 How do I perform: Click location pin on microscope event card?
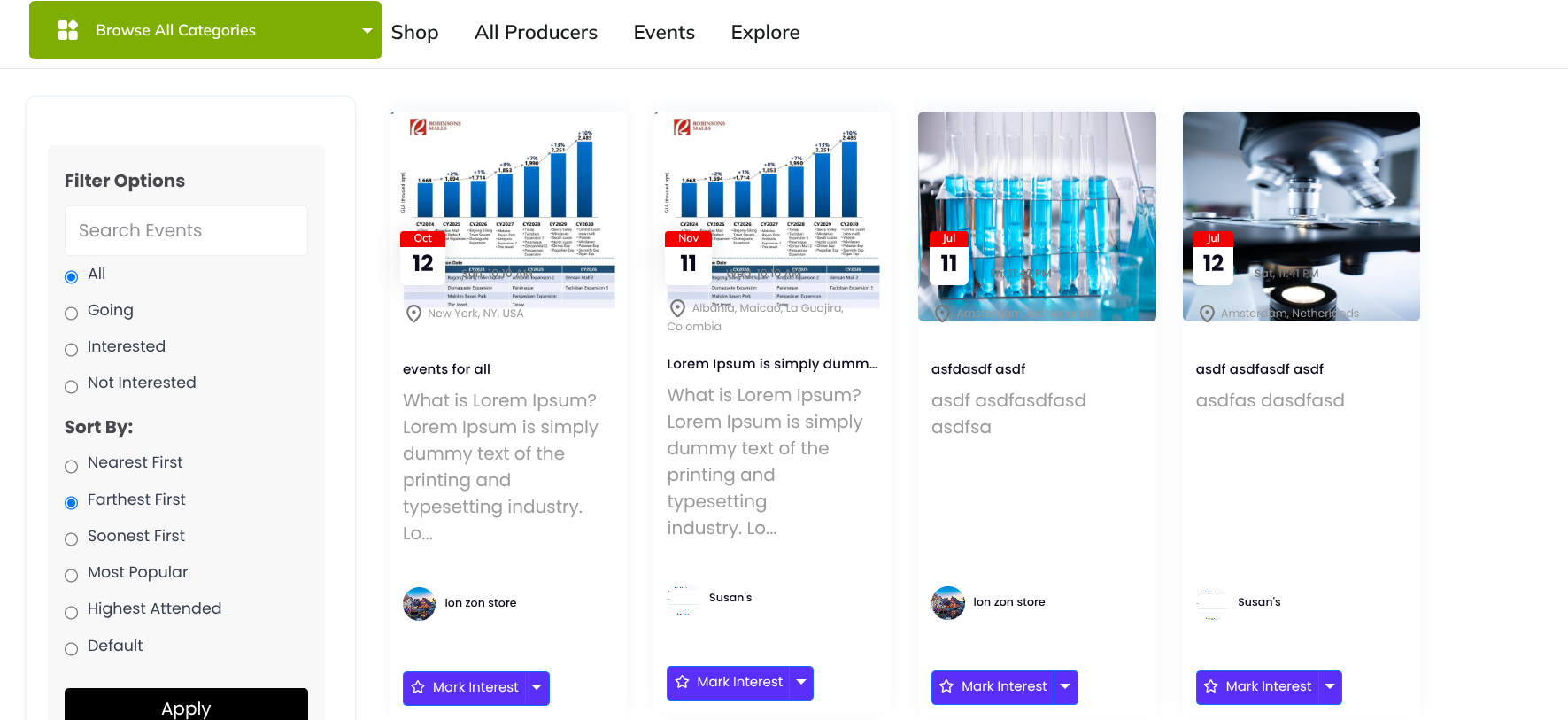coord(1207,314)
